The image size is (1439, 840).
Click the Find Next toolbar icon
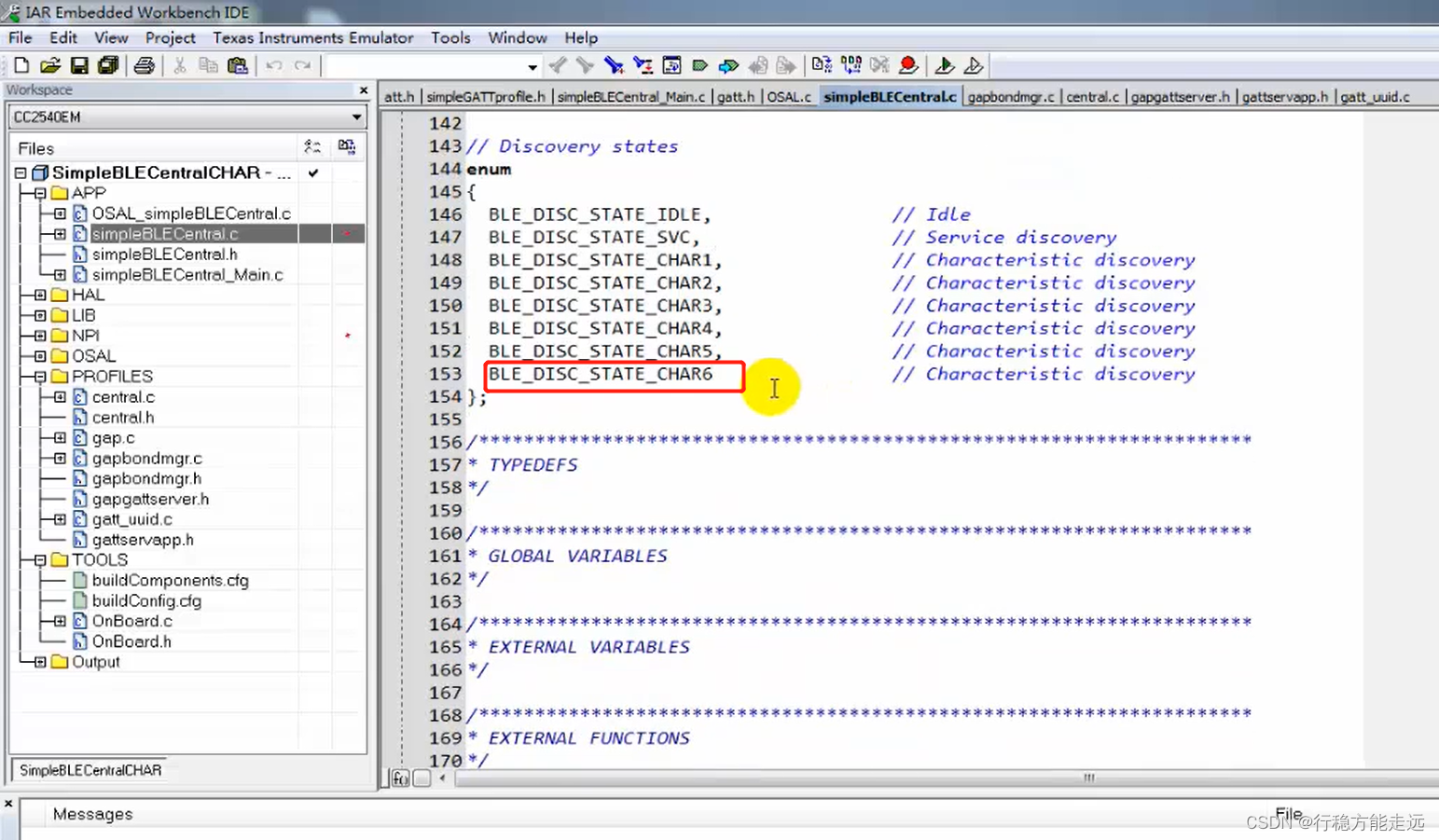pyautogui.click(x=585, y=65)
